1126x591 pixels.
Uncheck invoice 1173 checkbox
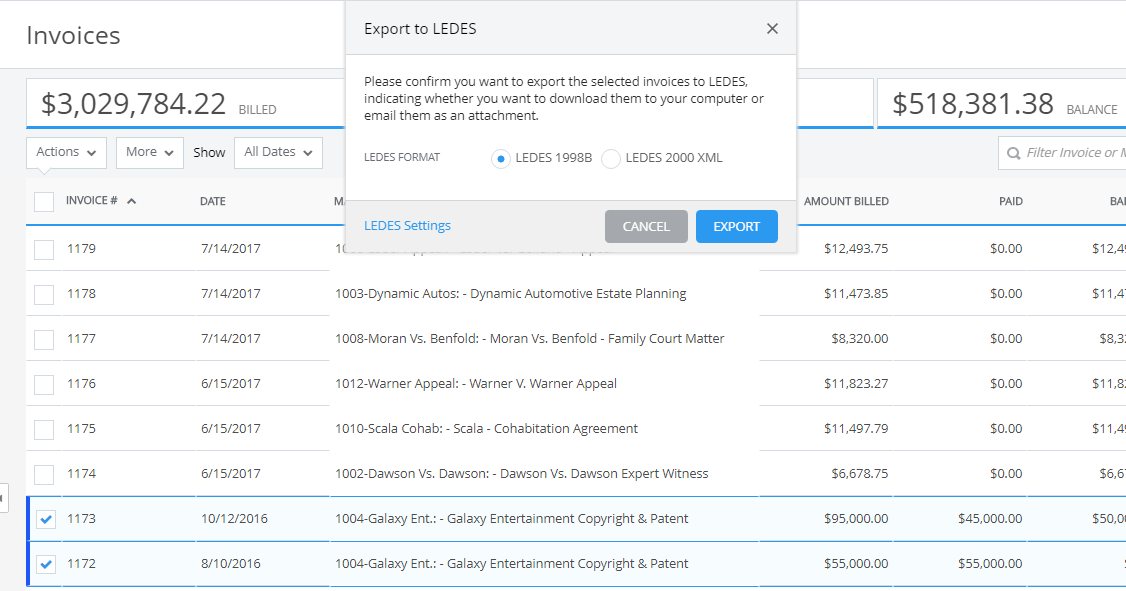click(46, 518)
